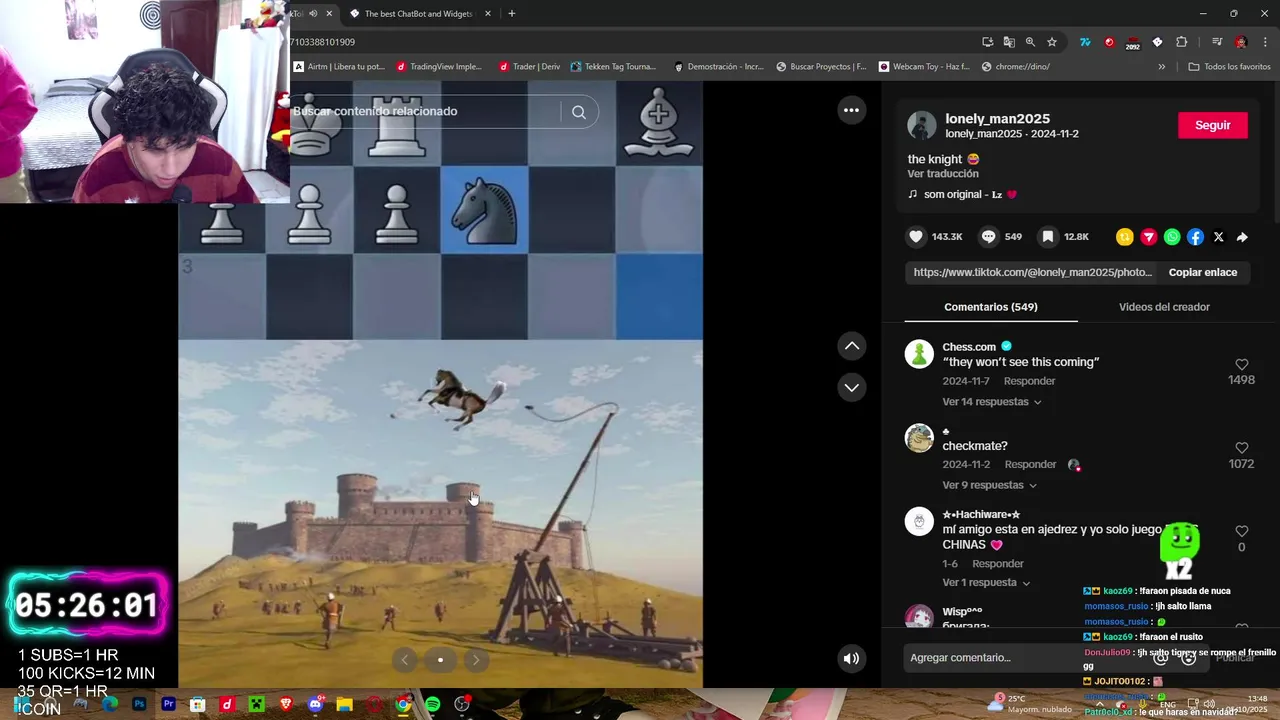Viewport: 1280px width, 720px height.
Task: Open comments via the speech bubble icon
Action: [x=989, y=237]
